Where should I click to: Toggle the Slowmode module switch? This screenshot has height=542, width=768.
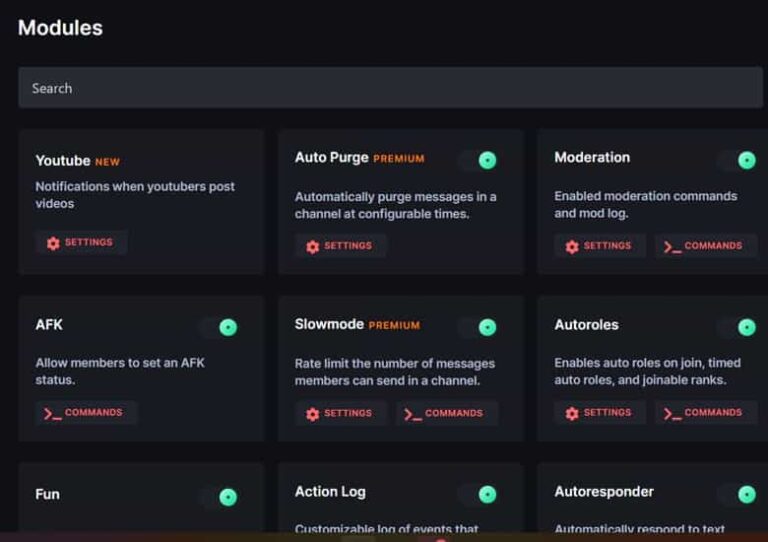pos(478,327)
